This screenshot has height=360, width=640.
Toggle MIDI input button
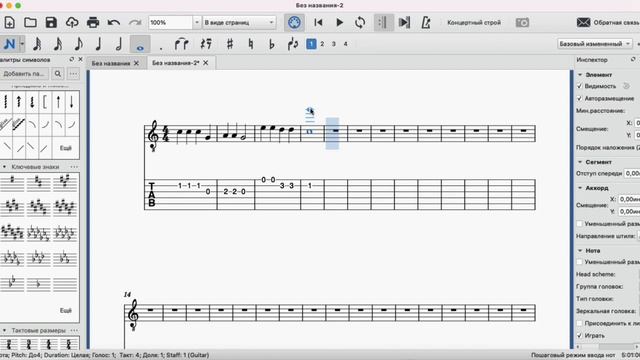click(294, 22)
